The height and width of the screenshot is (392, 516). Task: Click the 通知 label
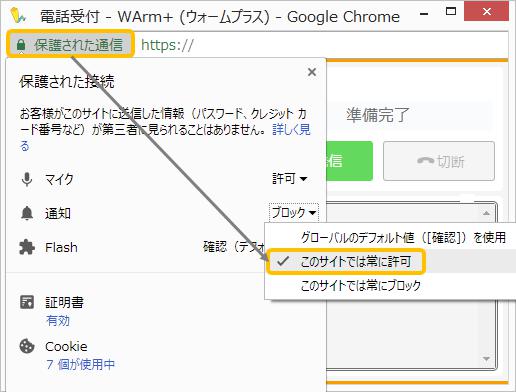(58, 213)
